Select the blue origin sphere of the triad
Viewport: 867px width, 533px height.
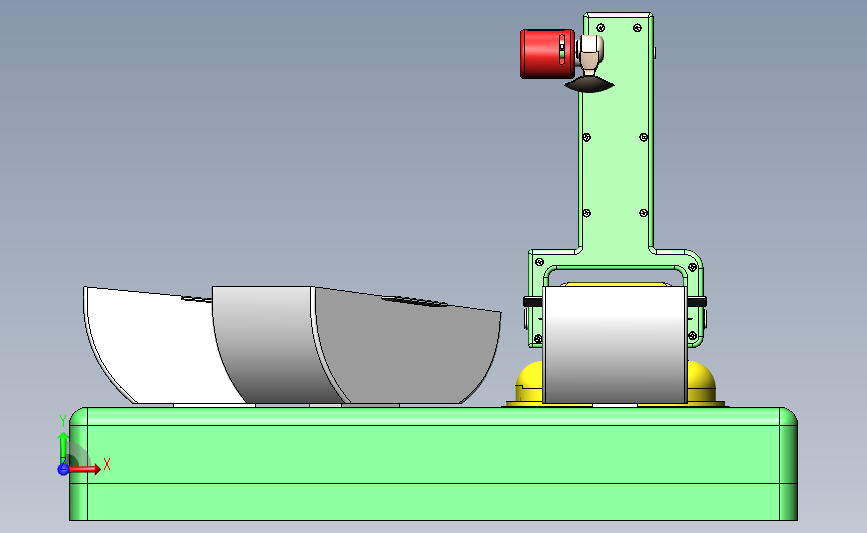(63, 469)
